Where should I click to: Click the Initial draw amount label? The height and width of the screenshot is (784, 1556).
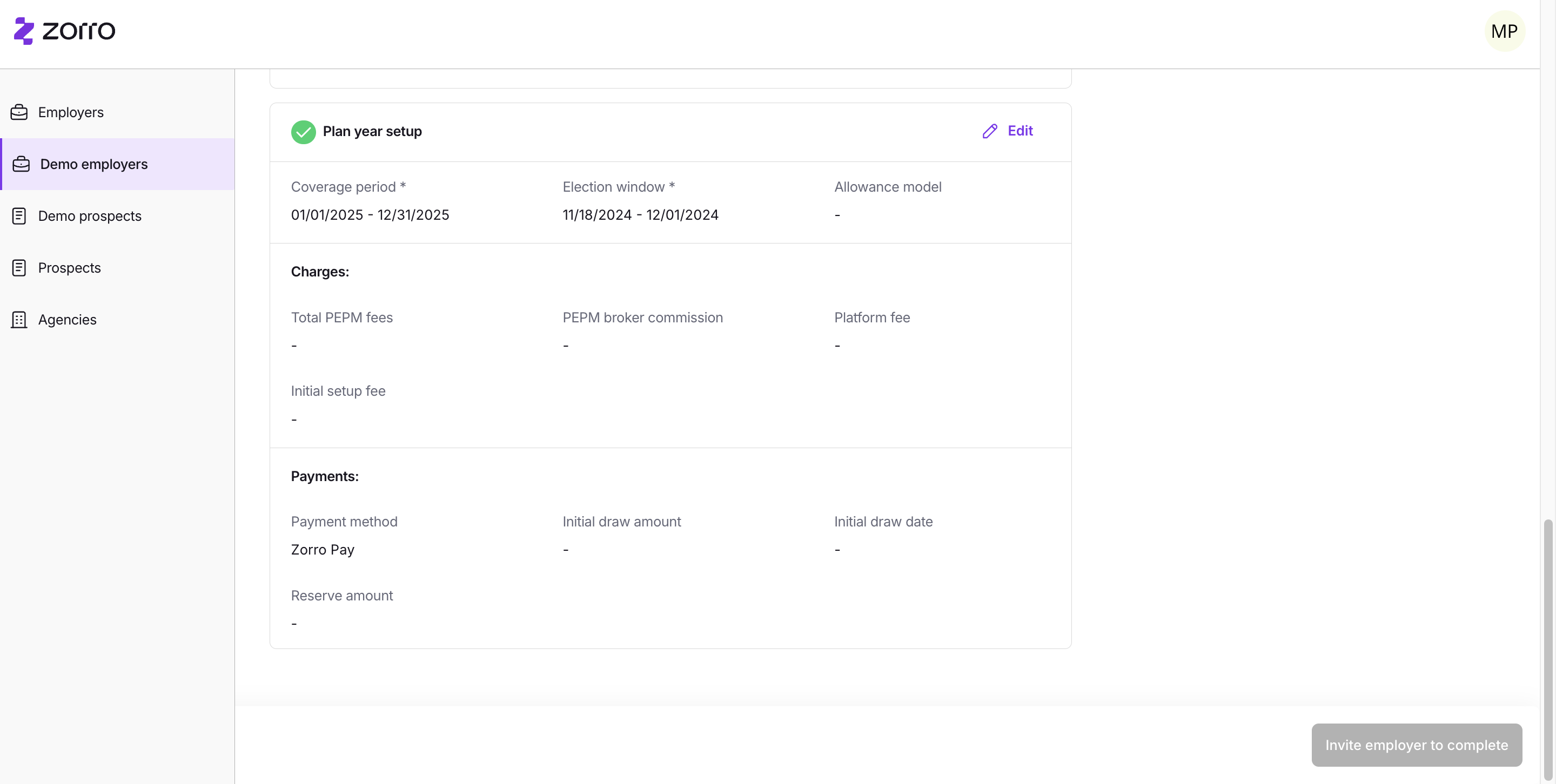pos(621,522)
